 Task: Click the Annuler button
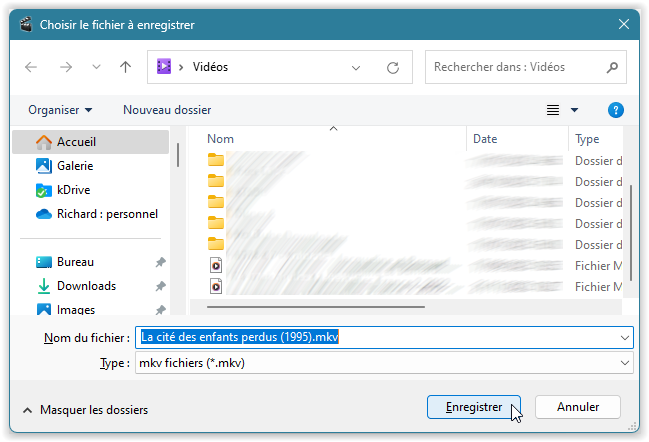[x=578, y=407]
